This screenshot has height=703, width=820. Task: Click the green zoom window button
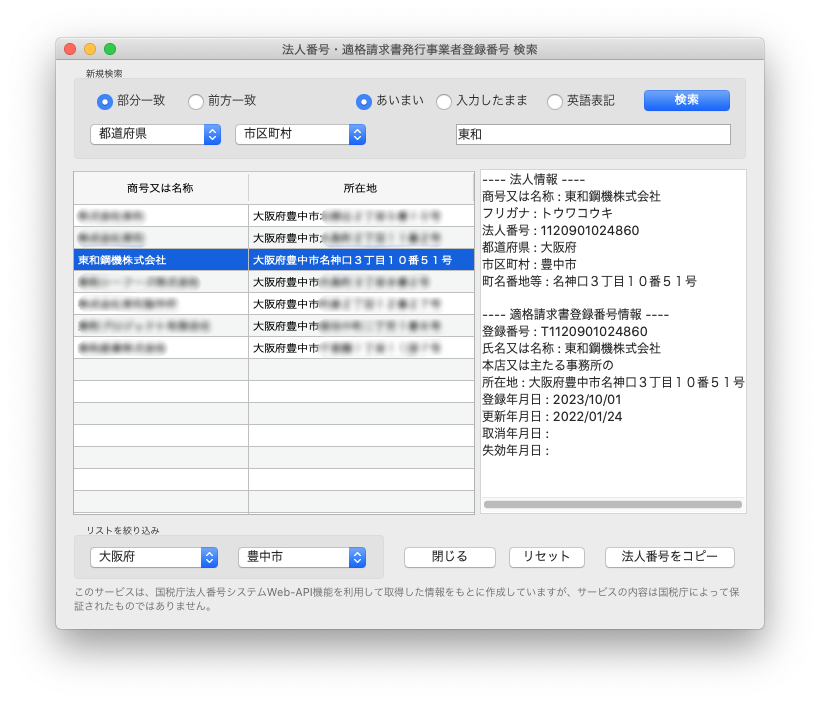coord(110,49)
